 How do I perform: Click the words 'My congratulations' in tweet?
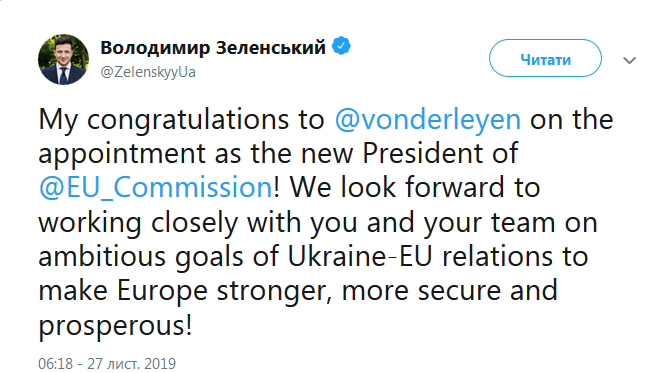point(164,119)
